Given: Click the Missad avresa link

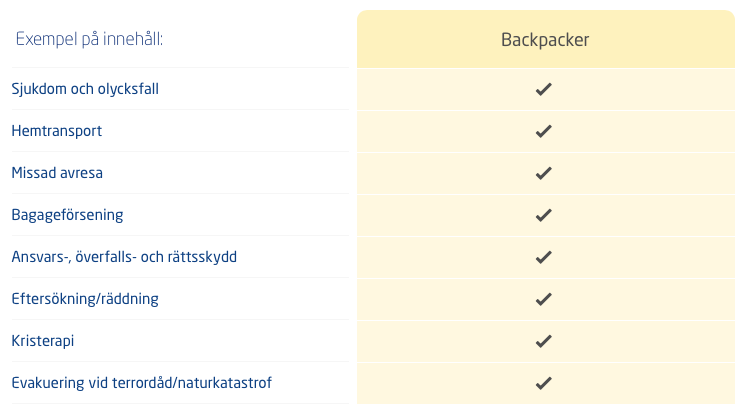Looking at the screenshot, I should 57,173.
